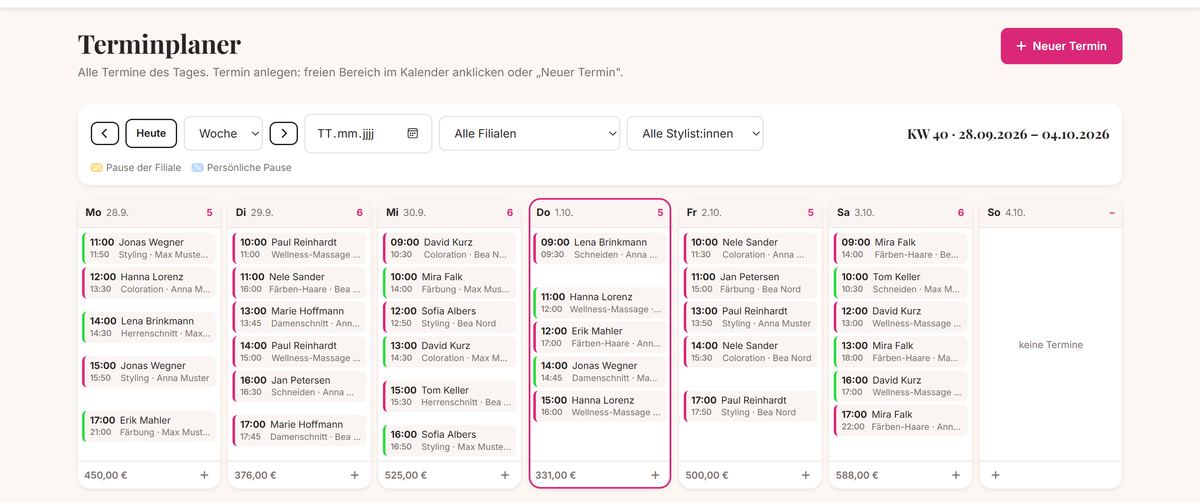Add appointment plus in Friday footer
Viewport: 1200px width, 502px height.
[x=805, y=475]
